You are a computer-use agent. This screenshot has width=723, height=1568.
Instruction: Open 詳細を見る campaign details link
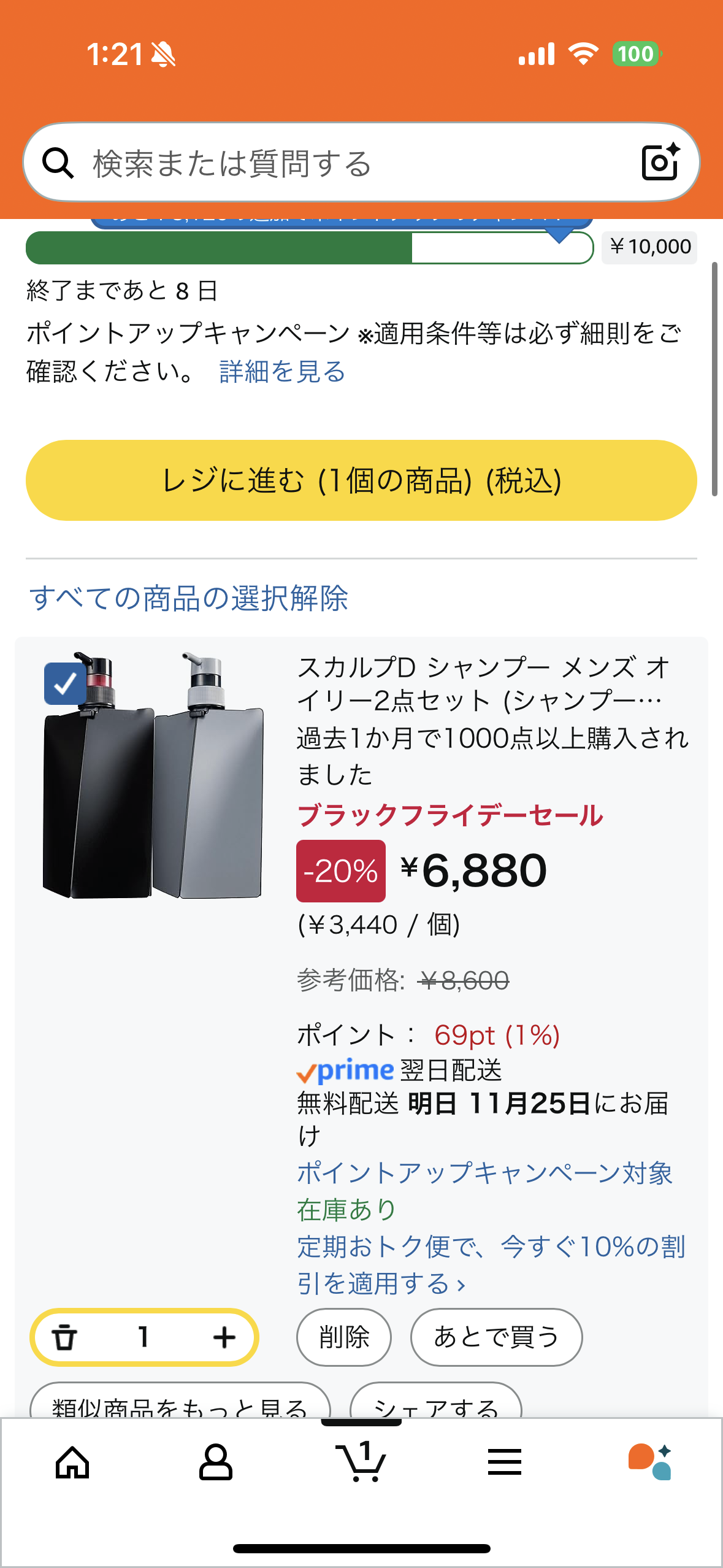click(x=282, y=372)
